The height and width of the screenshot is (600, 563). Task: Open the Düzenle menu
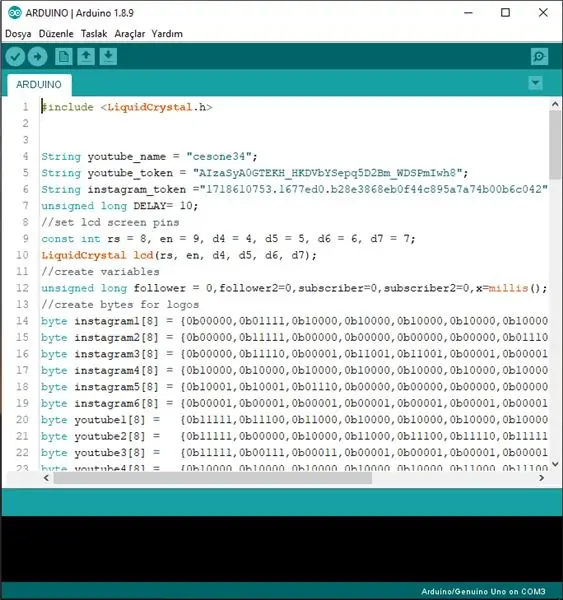(56, 34)
